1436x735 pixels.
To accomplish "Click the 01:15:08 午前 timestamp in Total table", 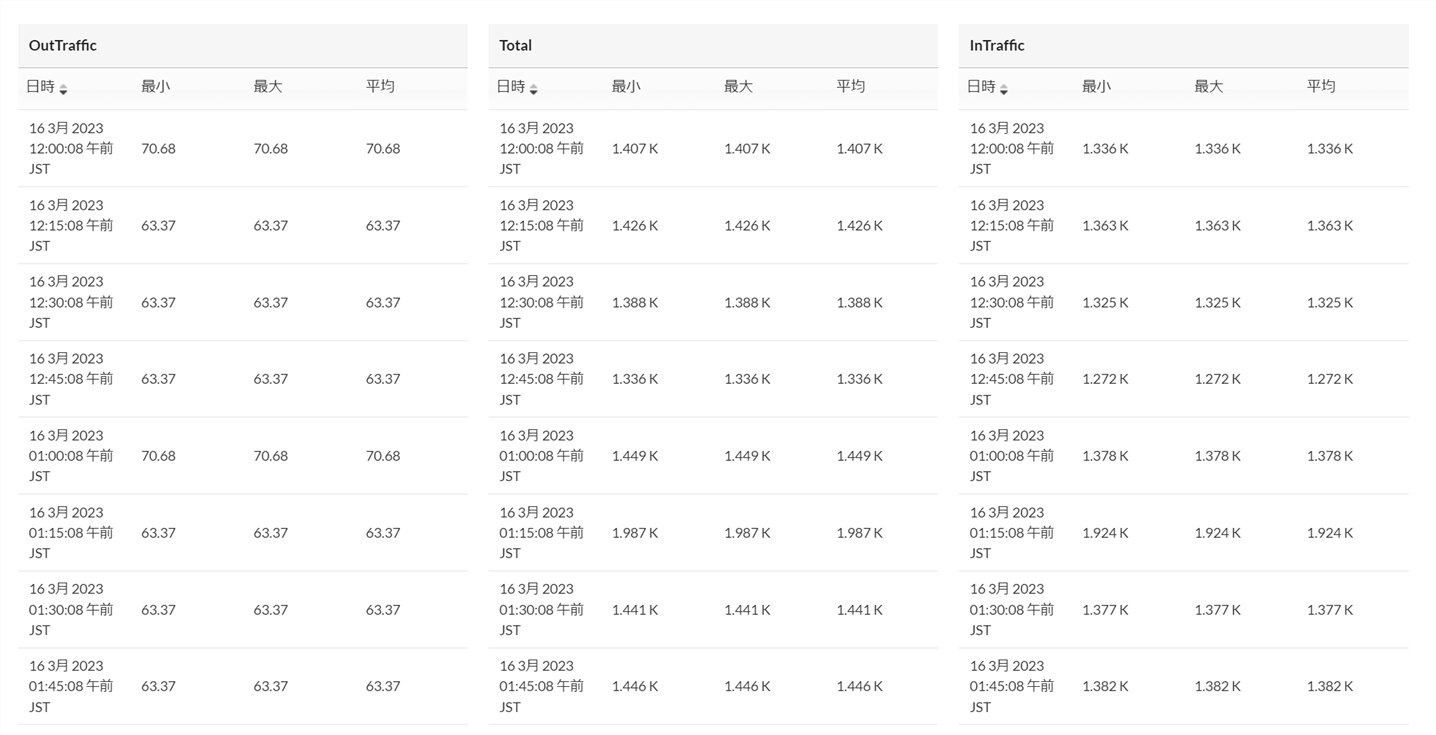I will 541,532.
